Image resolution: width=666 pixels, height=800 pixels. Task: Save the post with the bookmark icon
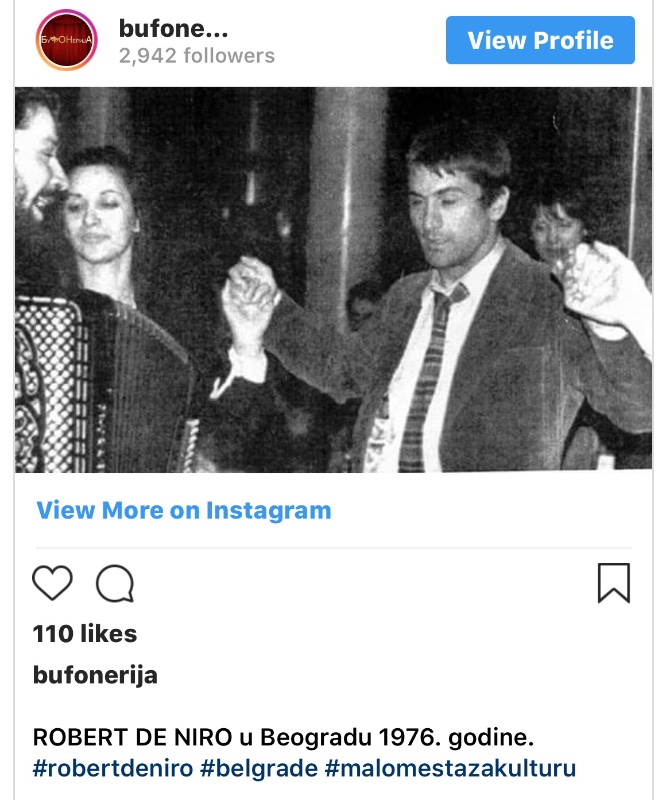[614, 583]
